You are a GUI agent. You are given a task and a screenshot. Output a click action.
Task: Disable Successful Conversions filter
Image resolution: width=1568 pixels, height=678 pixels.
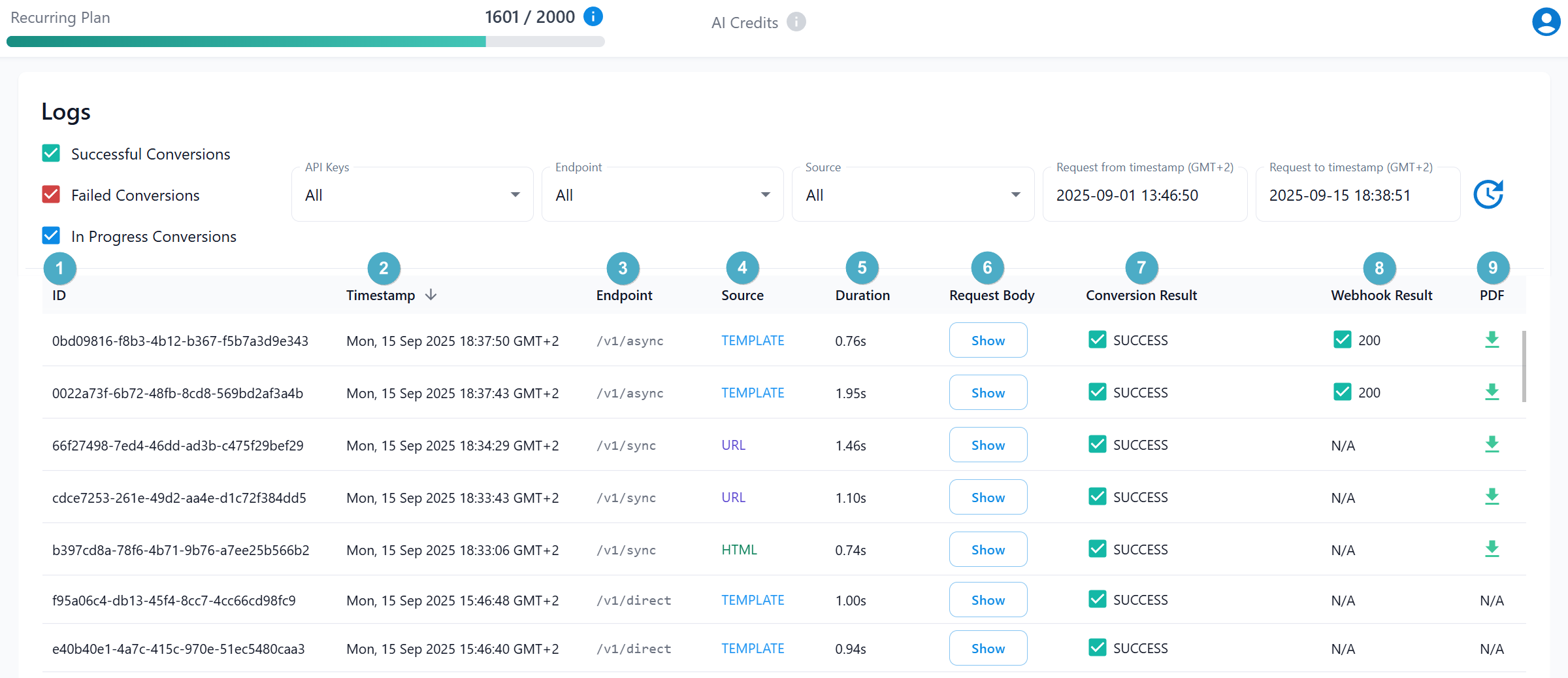tap(51, 153)
